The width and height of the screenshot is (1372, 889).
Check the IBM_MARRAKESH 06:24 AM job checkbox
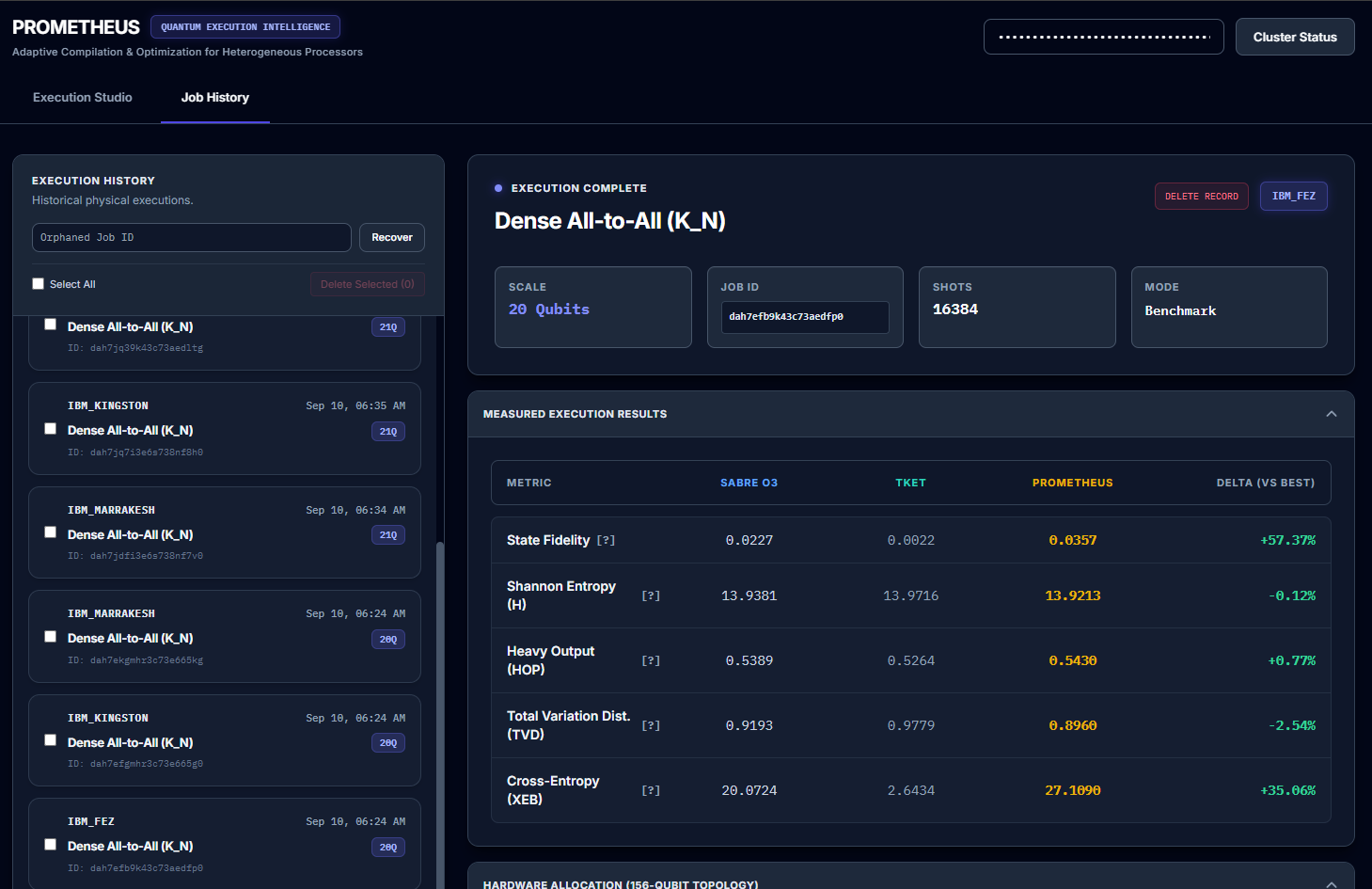click(51, 637)
